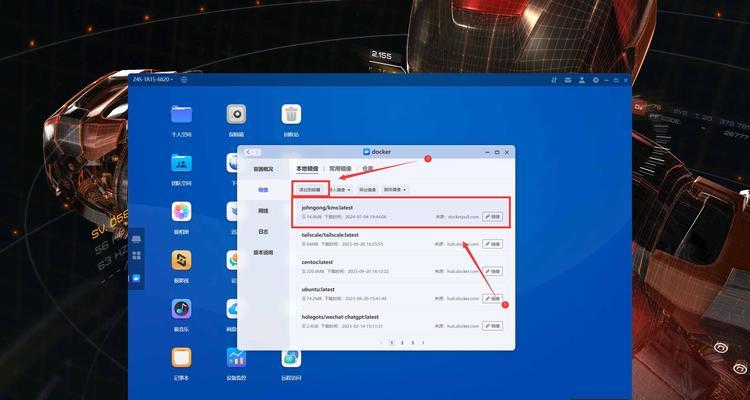Open the personal space folder icon
This screenshot has width=750, height=400.
point(181,114)
